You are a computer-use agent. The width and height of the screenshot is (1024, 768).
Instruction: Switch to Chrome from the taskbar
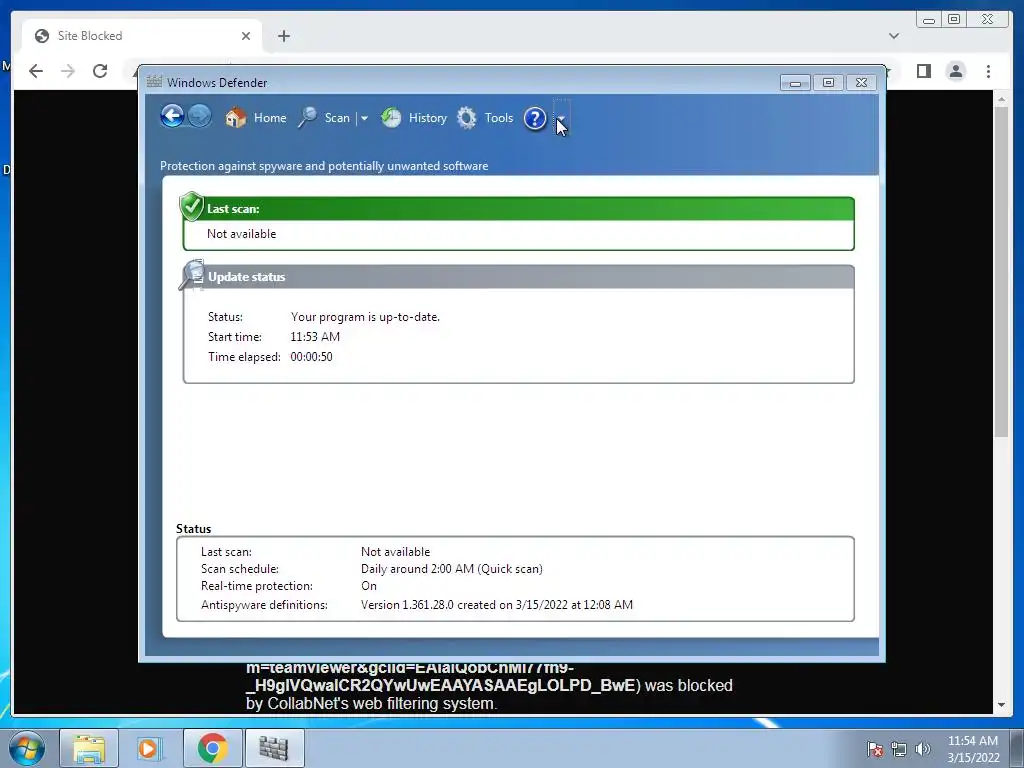coord(212,748)
